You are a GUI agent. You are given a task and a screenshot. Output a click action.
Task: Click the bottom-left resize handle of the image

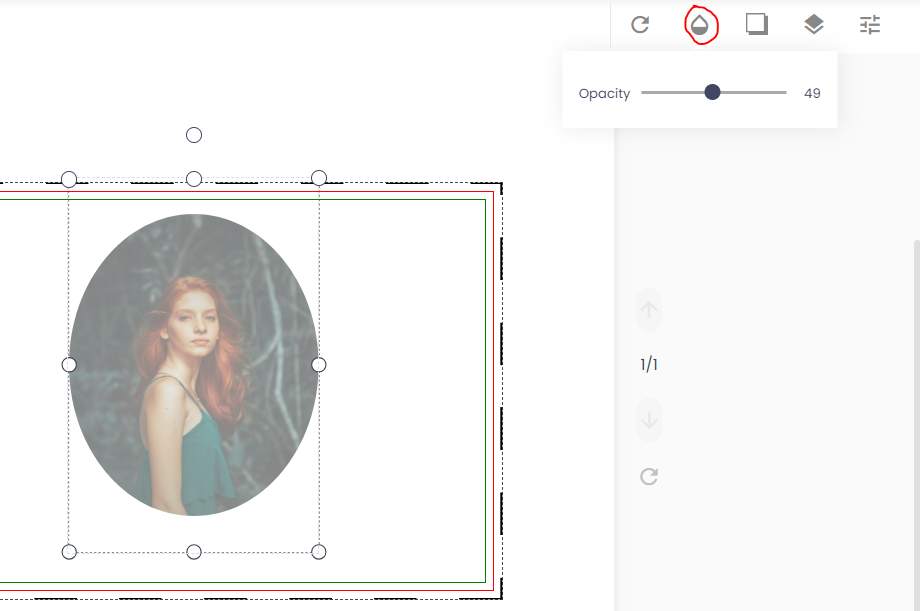pyautogui.click(x=69, y=552)
